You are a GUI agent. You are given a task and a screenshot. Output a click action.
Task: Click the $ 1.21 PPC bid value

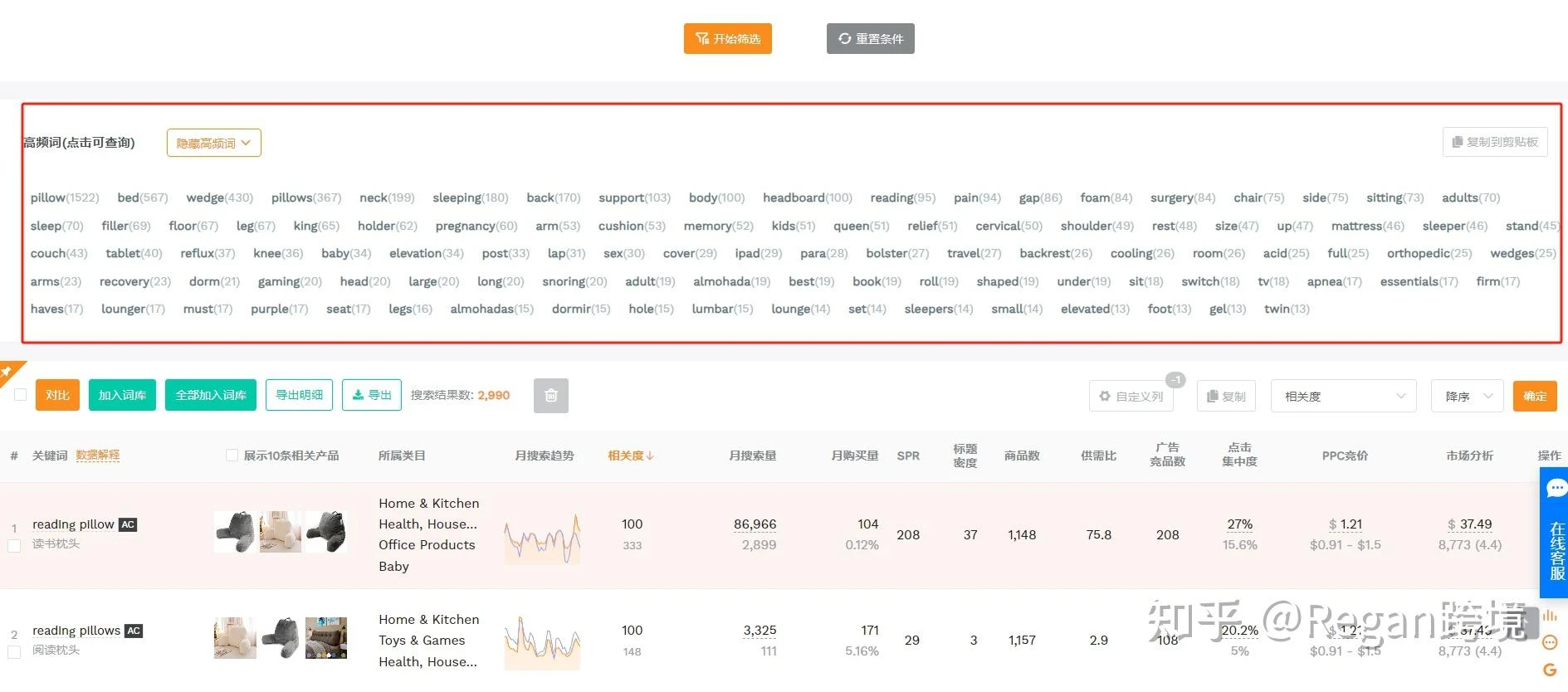1345,524
